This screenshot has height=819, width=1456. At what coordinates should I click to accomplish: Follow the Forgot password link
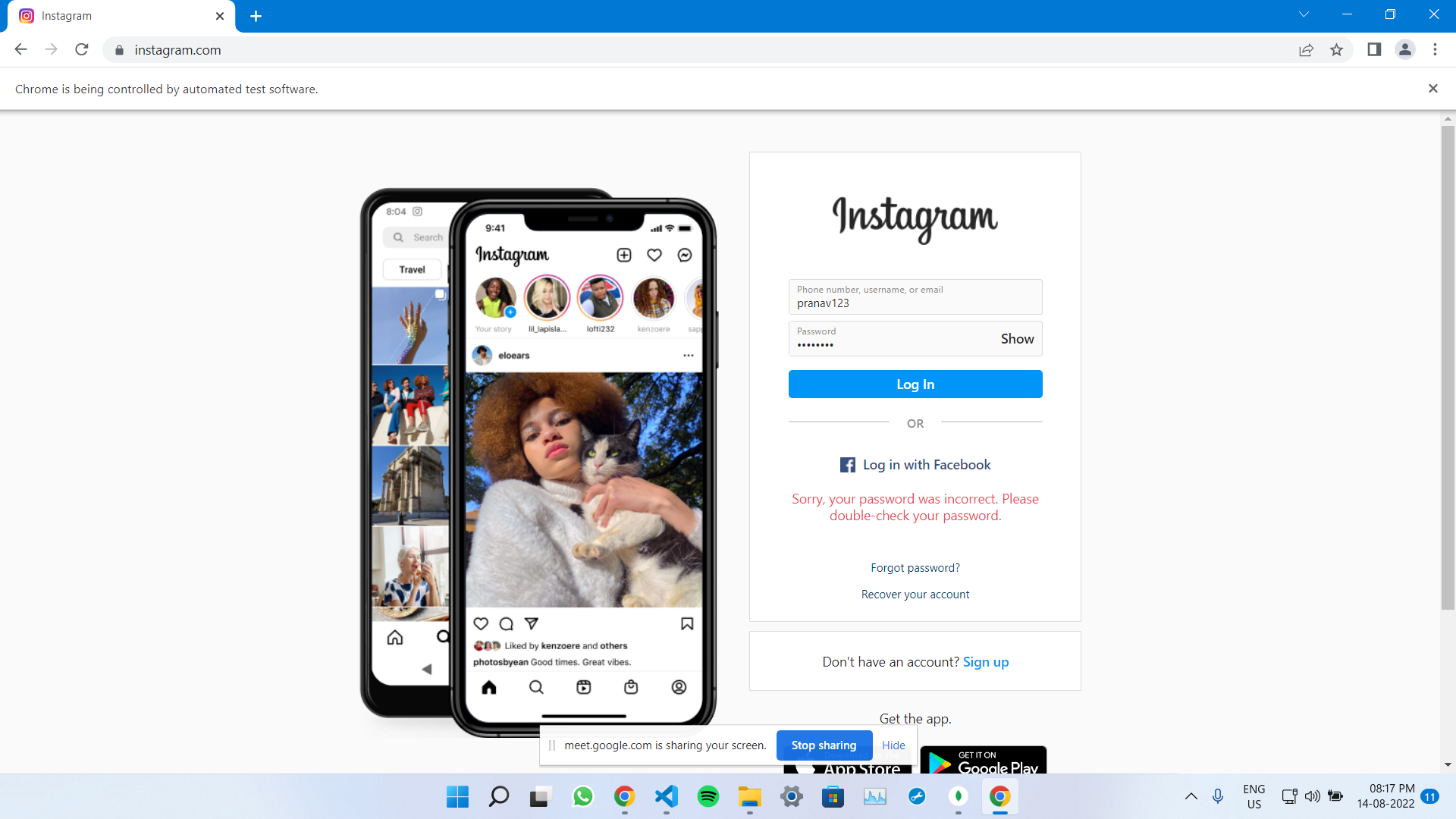coord(915,568)
